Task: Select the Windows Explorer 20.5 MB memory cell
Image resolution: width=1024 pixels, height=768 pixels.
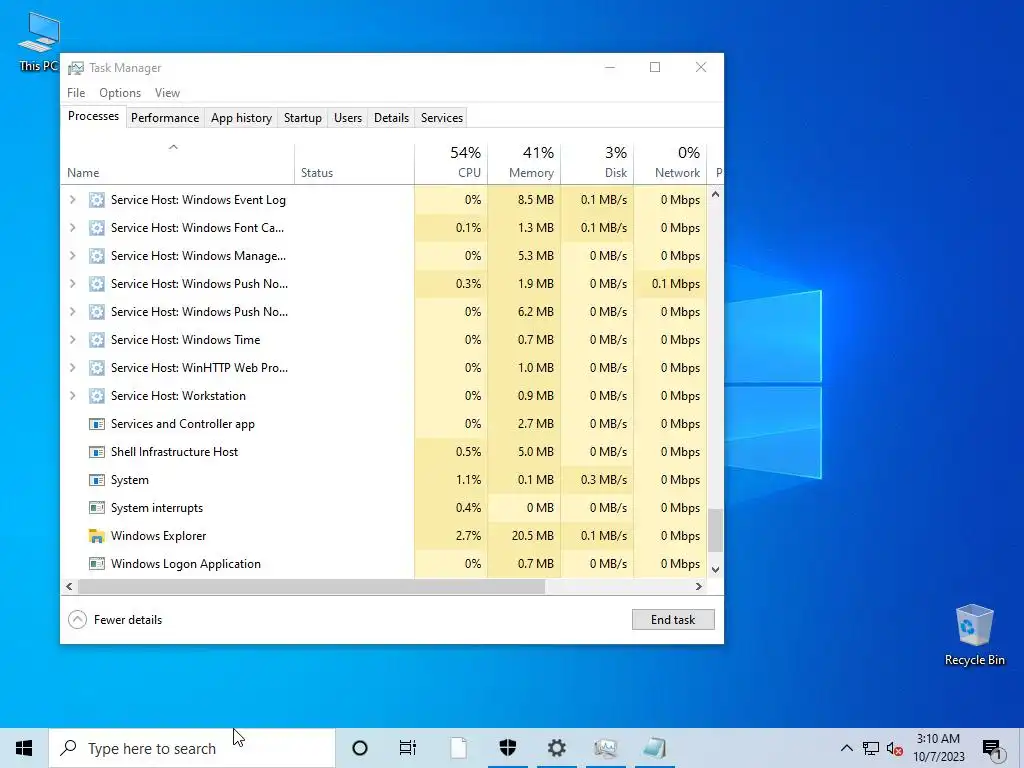Action: [524, 536]
